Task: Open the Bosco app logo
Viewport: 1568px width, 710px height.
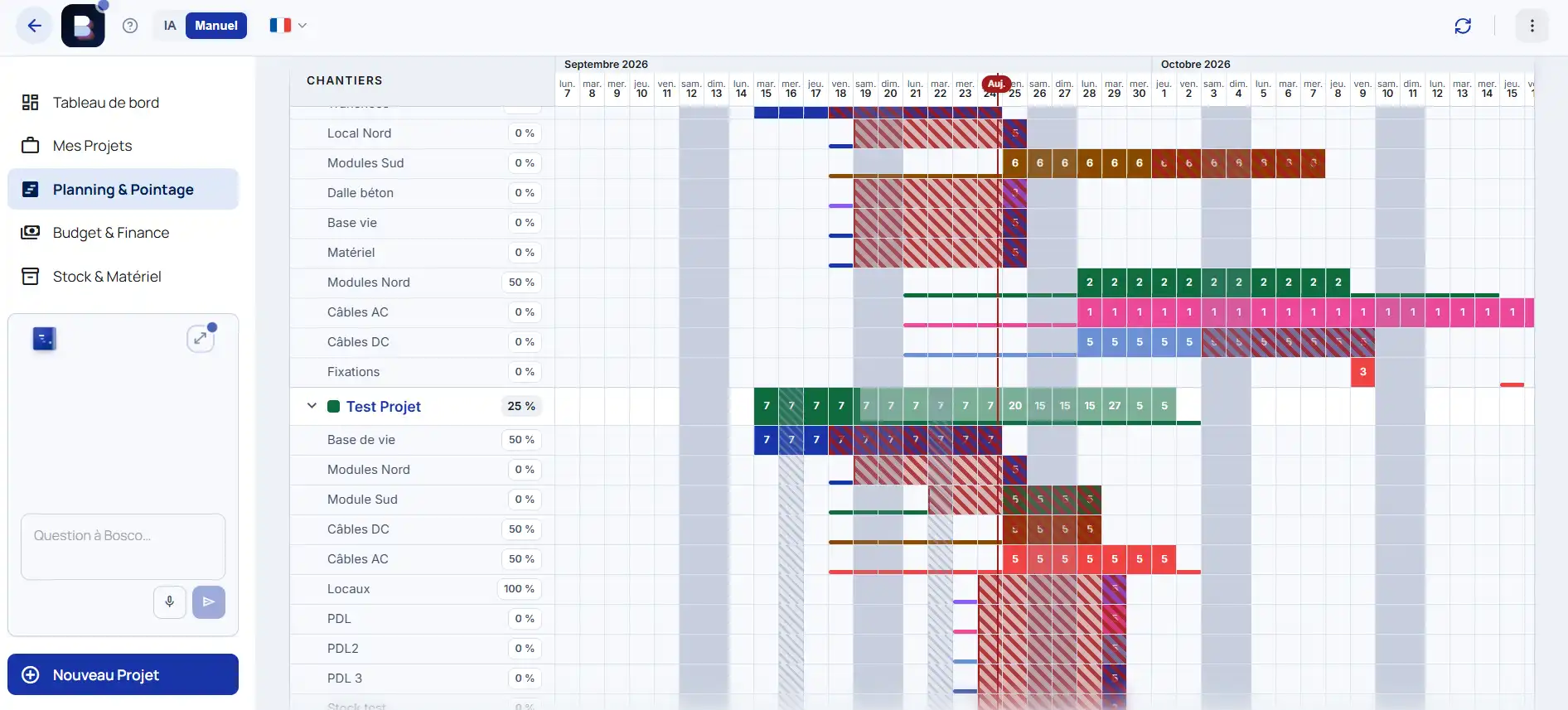Action: click(x=83, y=26)
